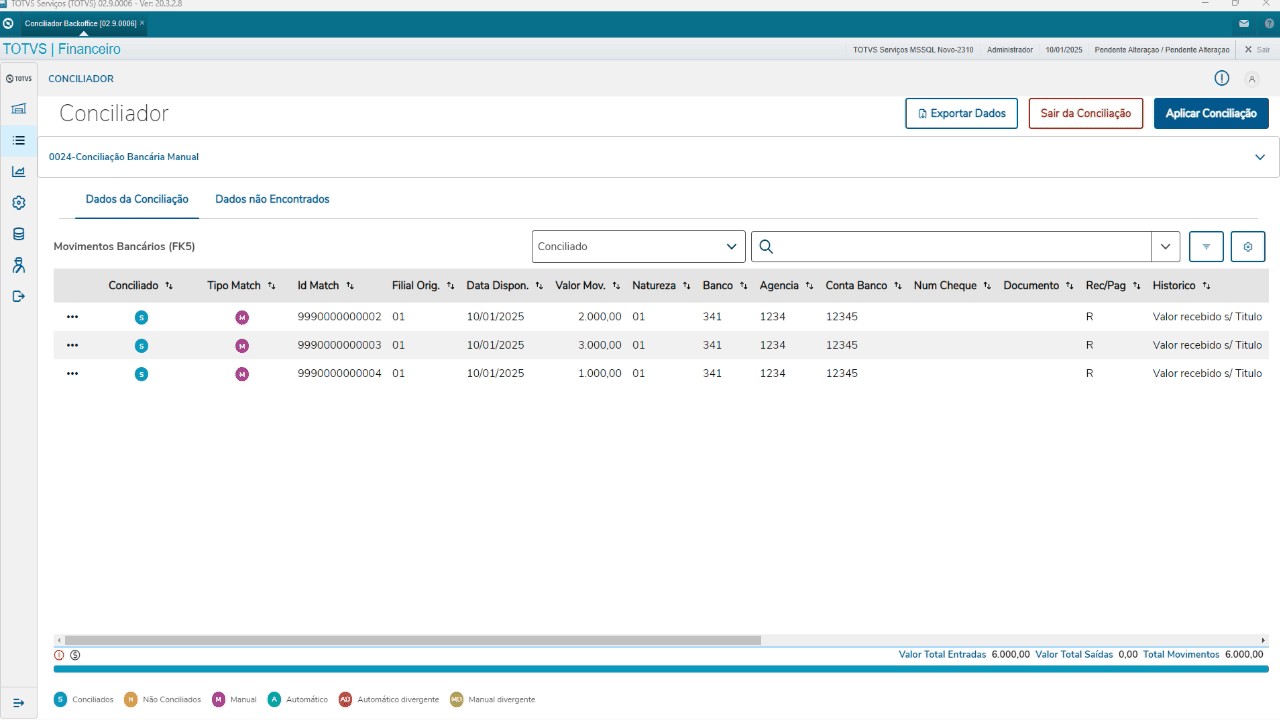This screenshot has height=720, width=1280.
Task: Click the logout icon in sidebar
Action: tap(18, 296)
